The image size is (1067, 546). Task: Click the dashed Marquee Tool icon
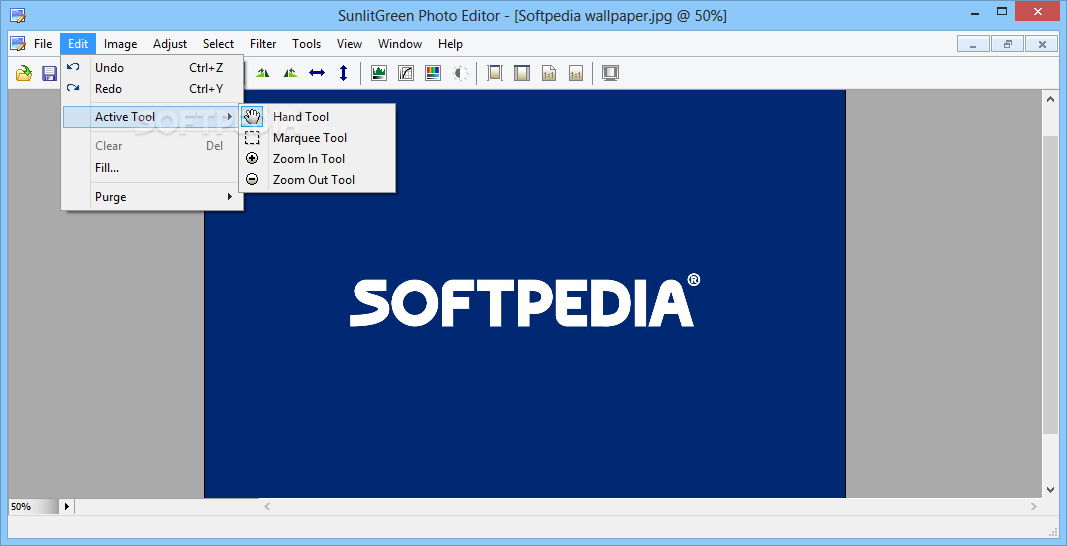point(252,138)
